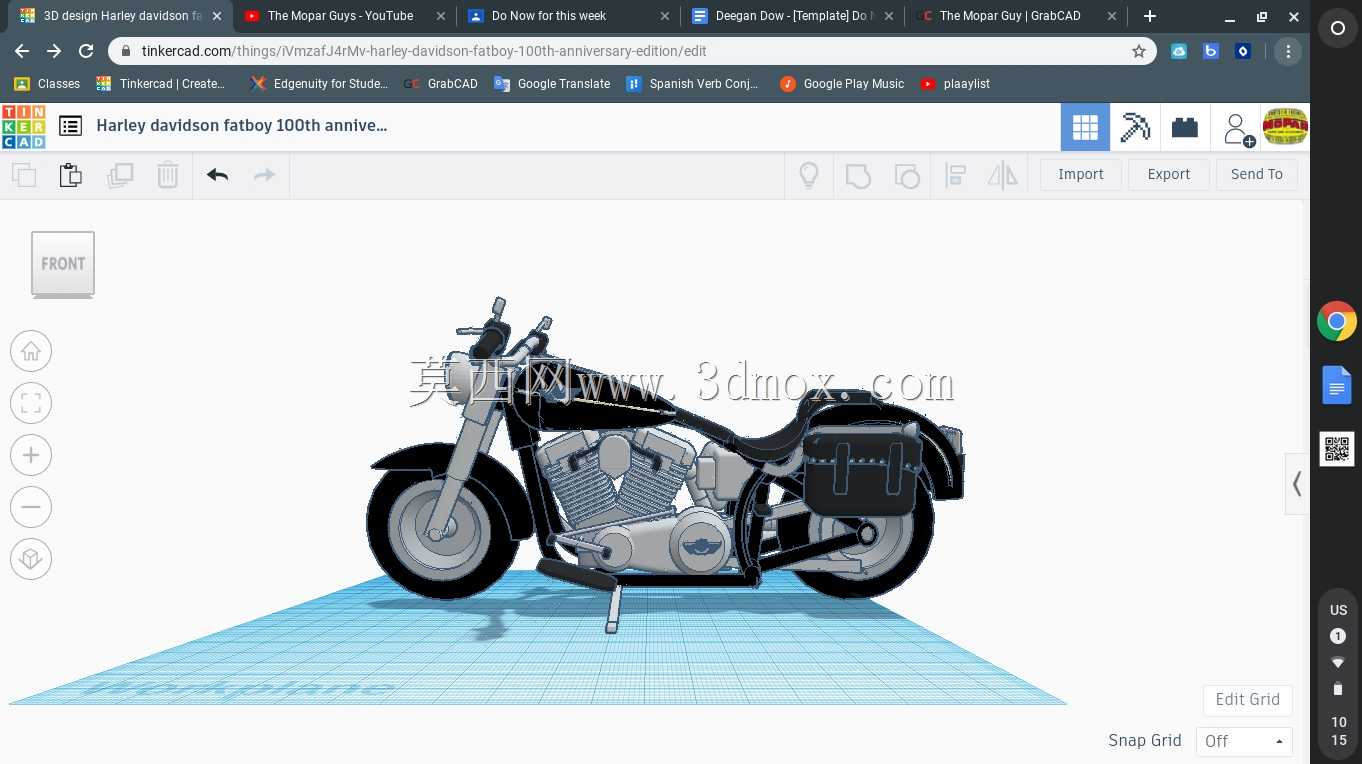The width and height of the screenshot is (1362, 764).
Task: Click the Home view button
Action: pos(31,351)
